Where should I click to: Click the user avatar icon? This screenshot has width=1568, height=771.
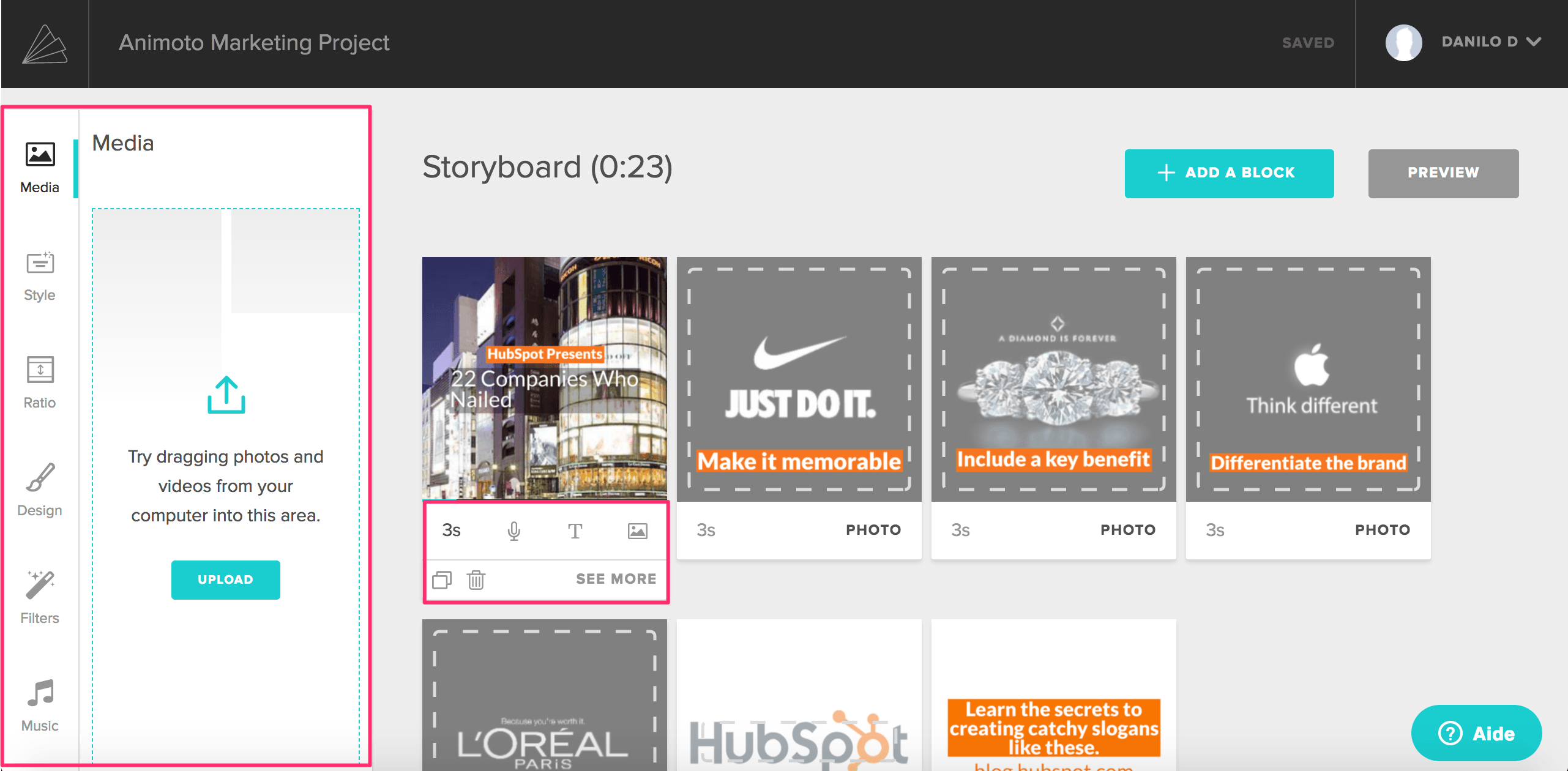(x=1403, y=42)
